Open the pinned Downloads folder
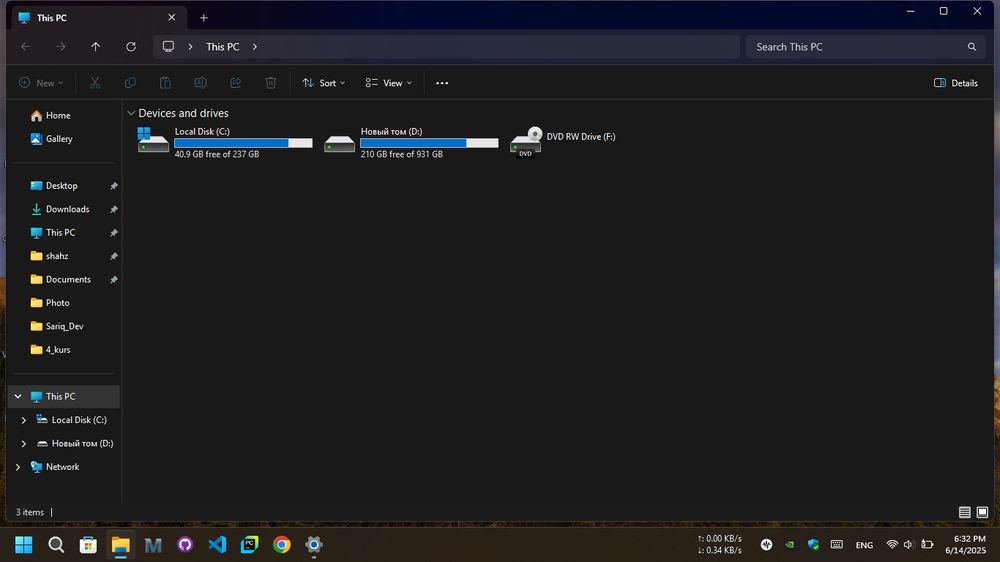 click(60, 209)
